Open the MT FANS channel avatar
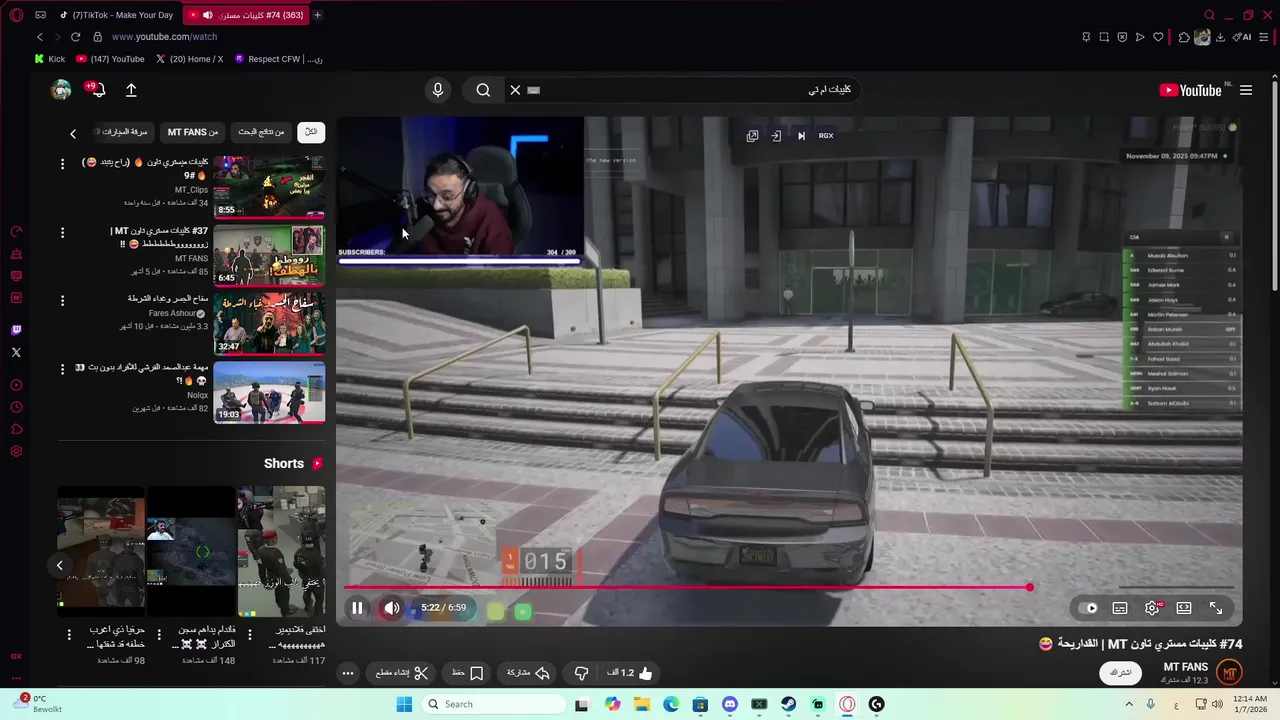Image resolution: width=1280 pixels, height=720 pixels. [x=1230, y=673]
